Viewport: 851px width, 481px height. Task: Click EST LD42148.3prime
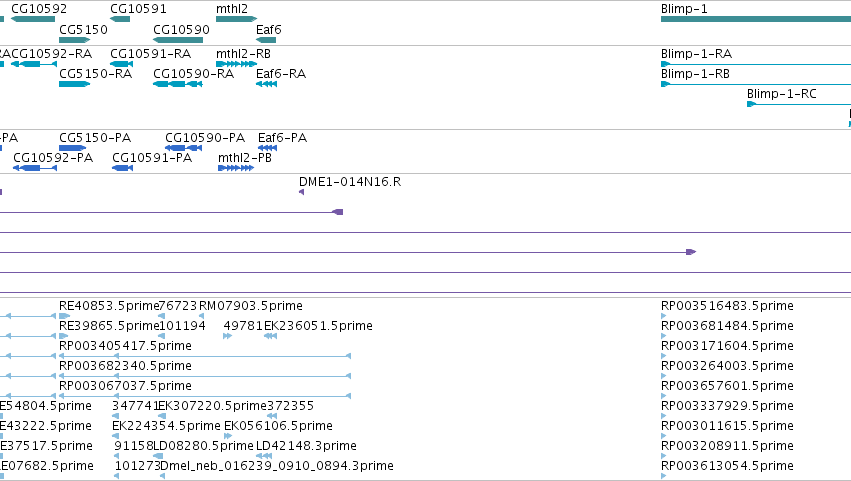306,447
